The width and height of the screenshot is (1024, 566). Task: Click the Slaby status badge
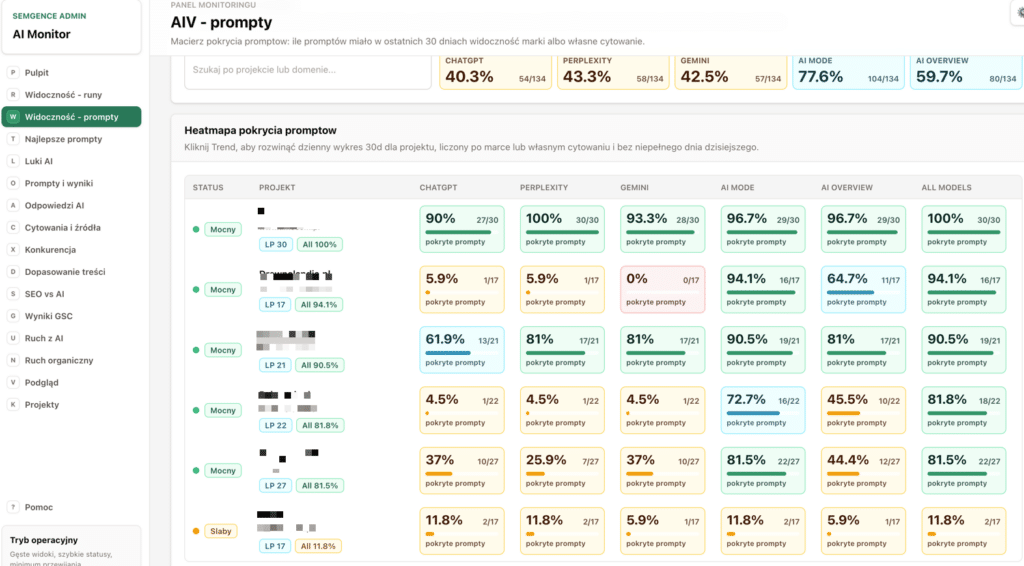(x=221, y=531)
